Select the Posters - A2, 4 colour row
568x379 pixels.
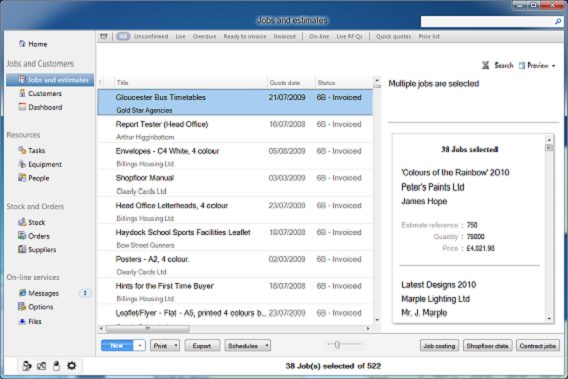coord(235,265)
